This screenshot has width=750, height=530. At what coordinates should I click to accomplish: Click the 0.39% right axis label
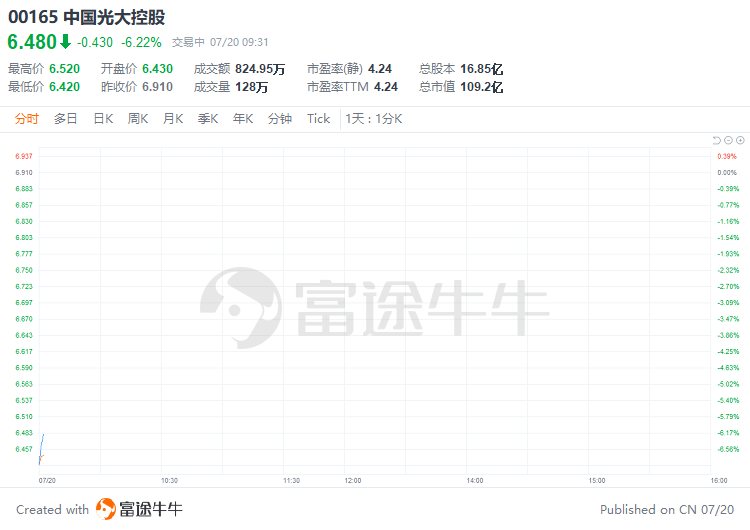[727, 156]
